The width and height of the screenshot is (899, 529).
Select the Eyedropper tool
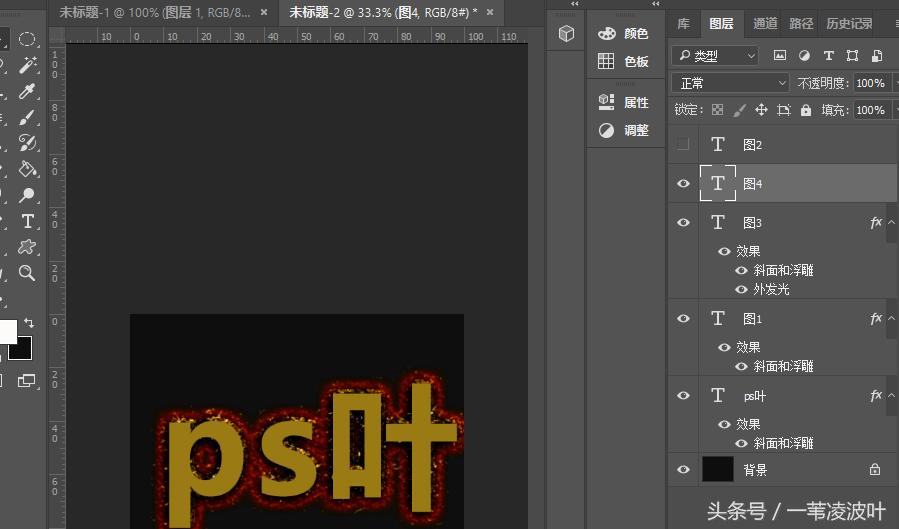27,91
